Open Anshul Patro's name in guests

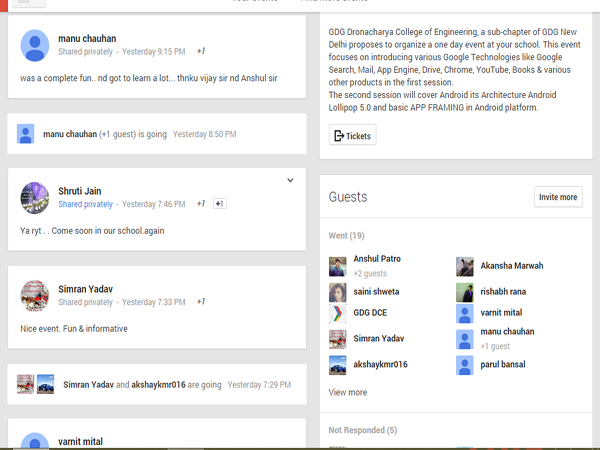377,259
